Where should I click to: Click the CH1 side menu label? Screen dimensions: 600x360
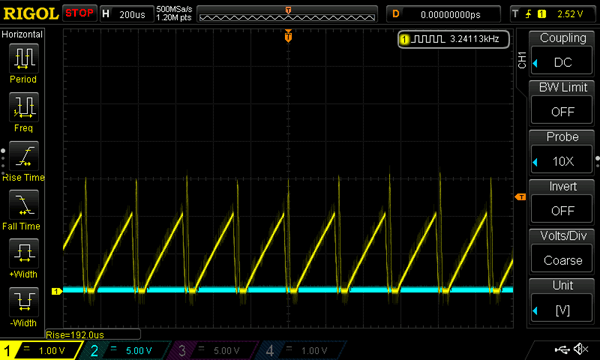(x=522, y=60)
